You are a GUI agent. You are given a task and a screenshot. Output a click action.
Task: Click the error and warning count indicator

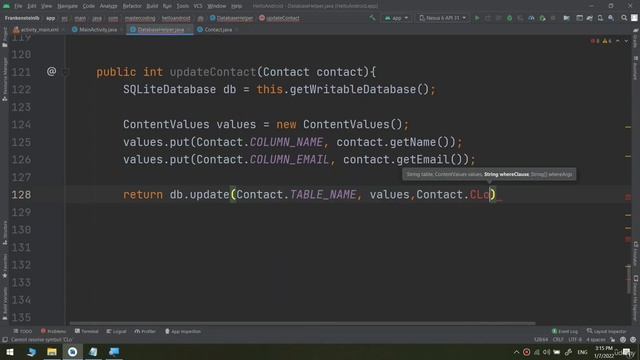pyautogui.click(x=601, y=41)
